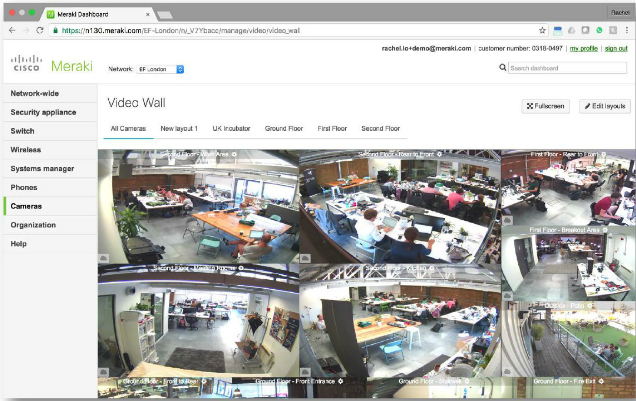Expand the Network-wide sidebar menu

click(35, 93)
